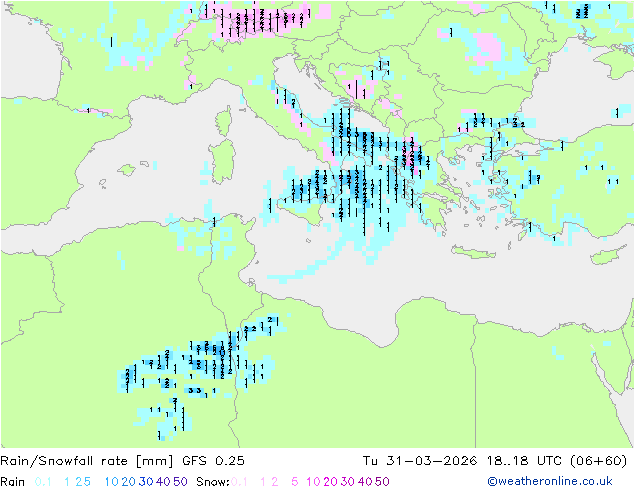Click the "Snow:" legend label
Image resolution: width=634 pixels, height=490 pixels.
(213, 482)
